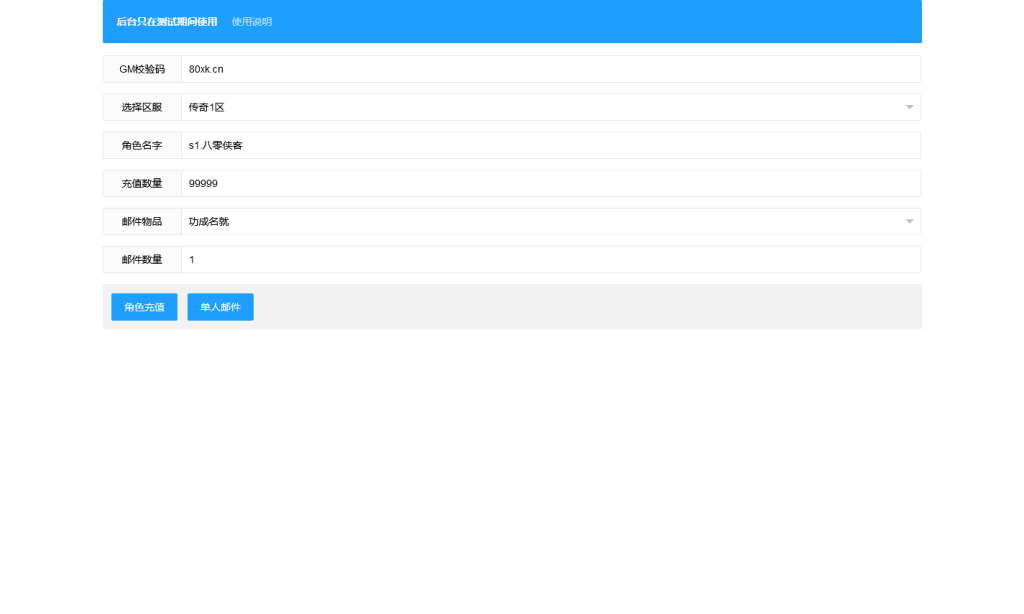Image resolution: width=1024 pixels, height=614 pixels.
Task: Click the GM校验码 label
Action: click(142, 69)
